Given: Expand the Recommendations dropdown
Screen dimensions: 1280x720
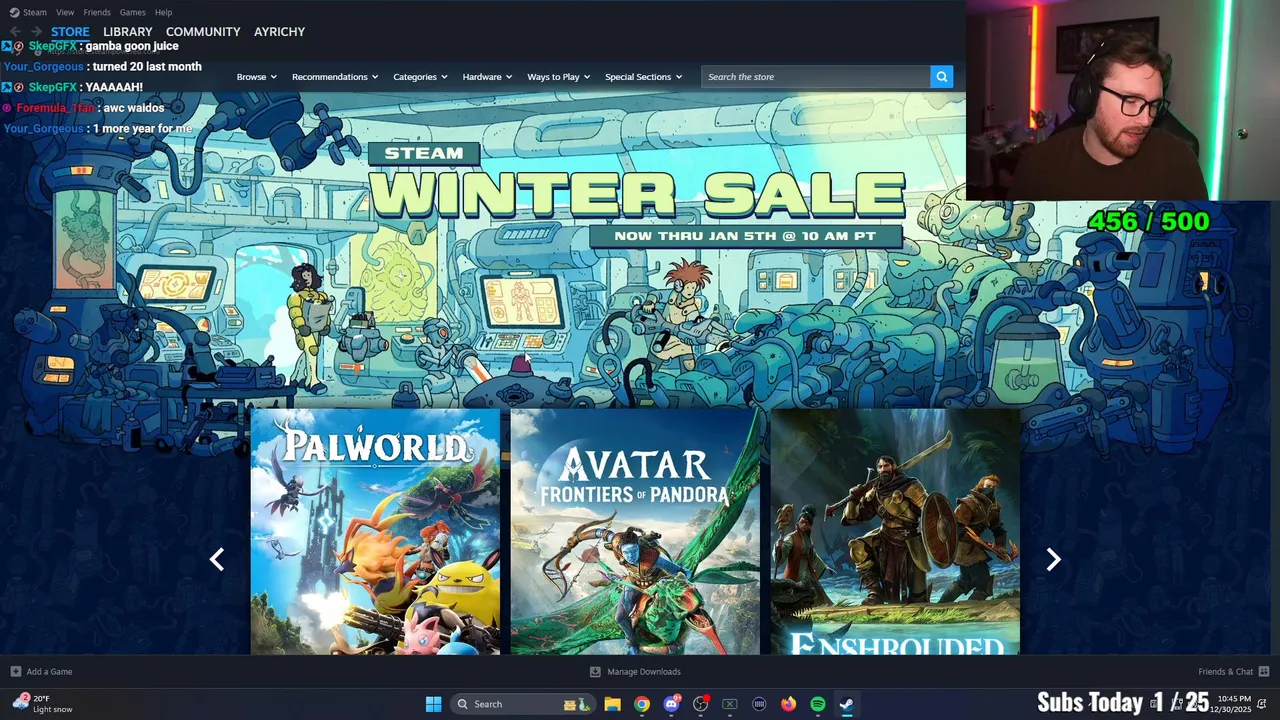Looking at the screenshot, I should 335,77.
